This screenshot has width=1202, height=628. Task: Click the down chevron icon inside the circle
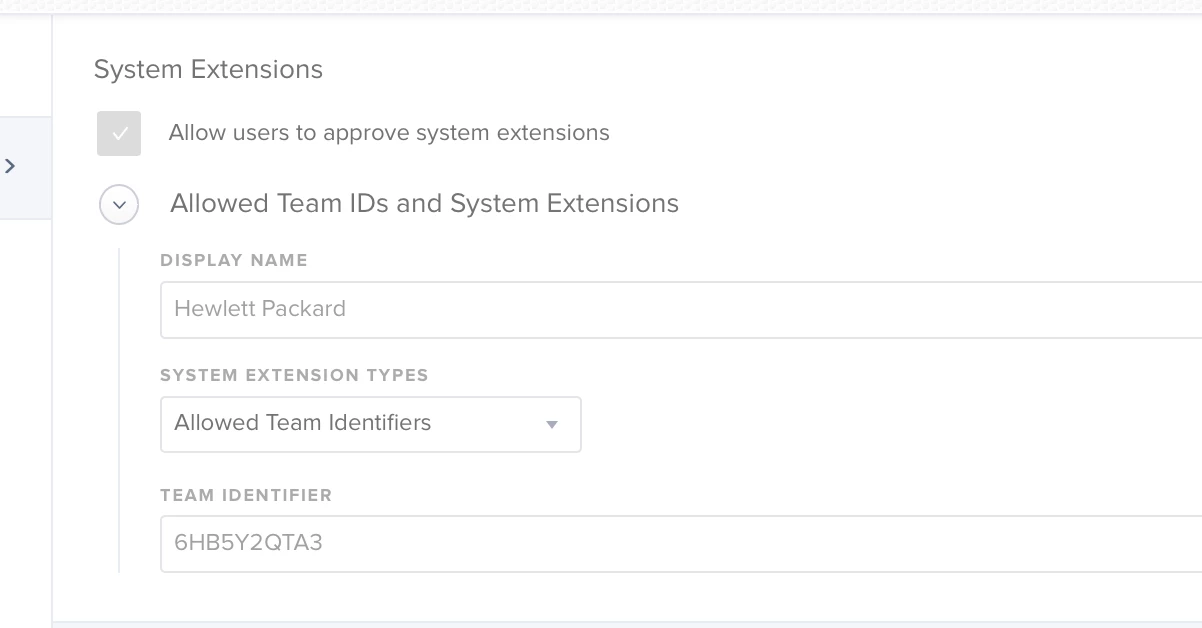(119, 204)
